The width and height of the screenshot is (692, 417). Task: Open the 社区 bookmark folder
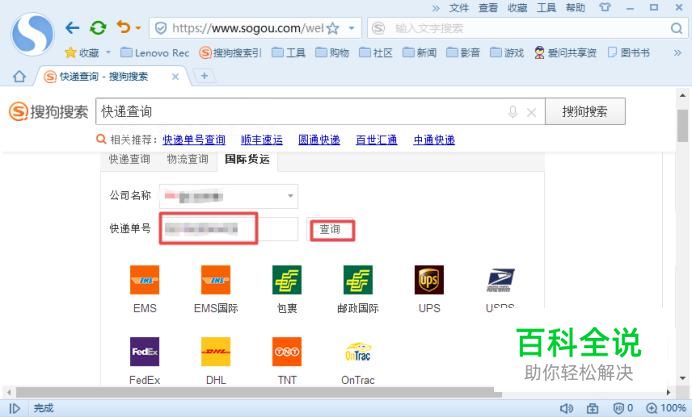[376, 53]
